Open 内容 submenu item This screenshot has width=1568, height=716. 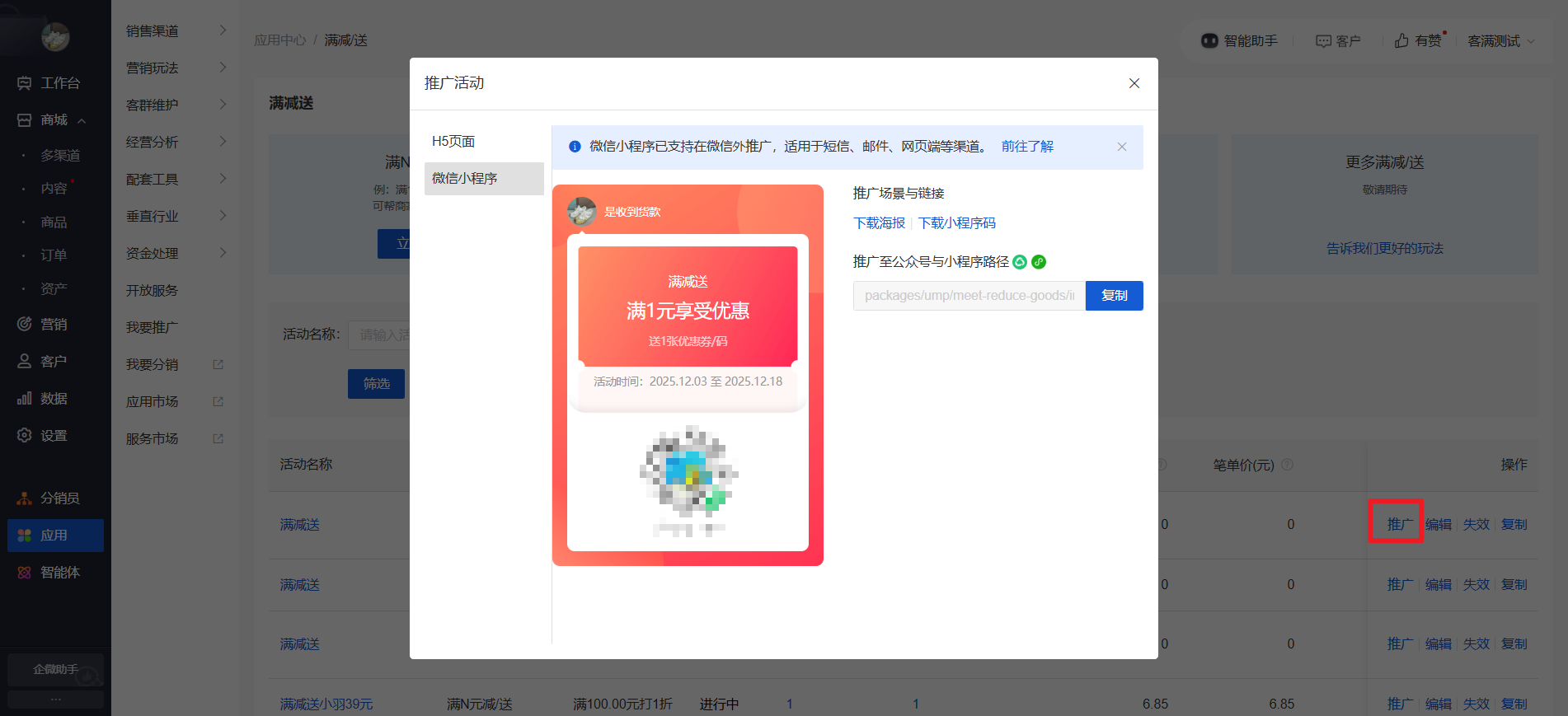tap(54, 189)
